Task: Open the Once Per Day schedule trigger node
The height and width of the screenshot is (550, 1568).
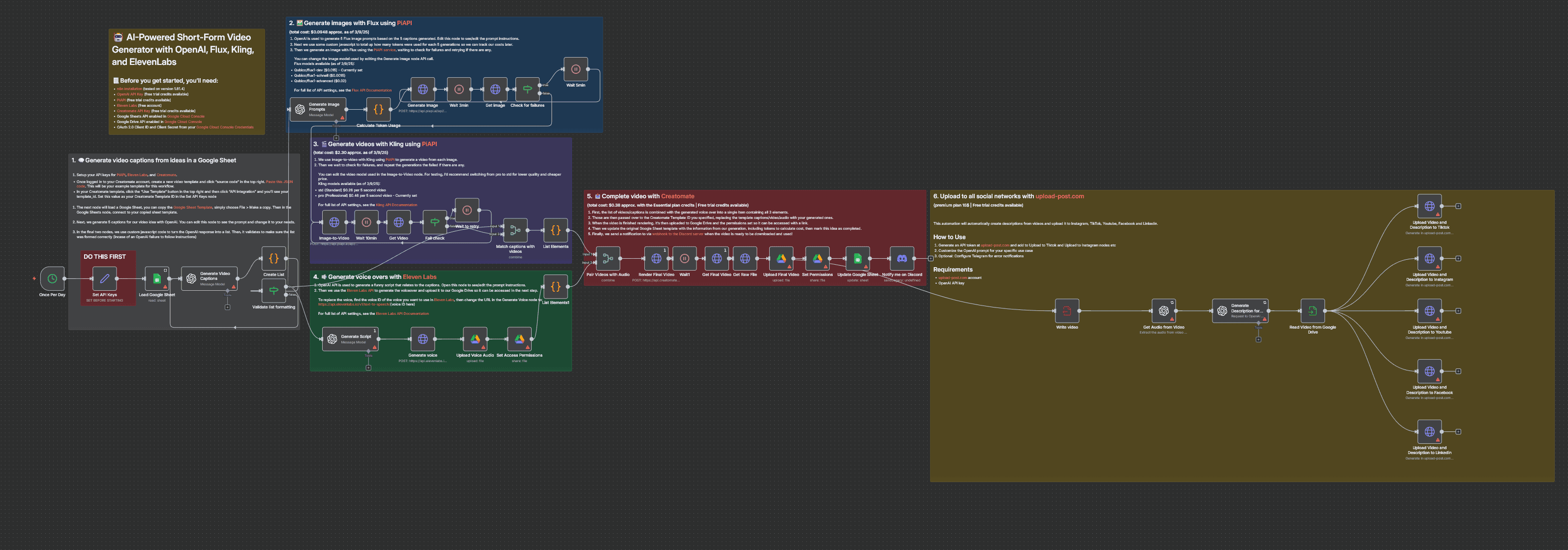Action: pos(52,279)
